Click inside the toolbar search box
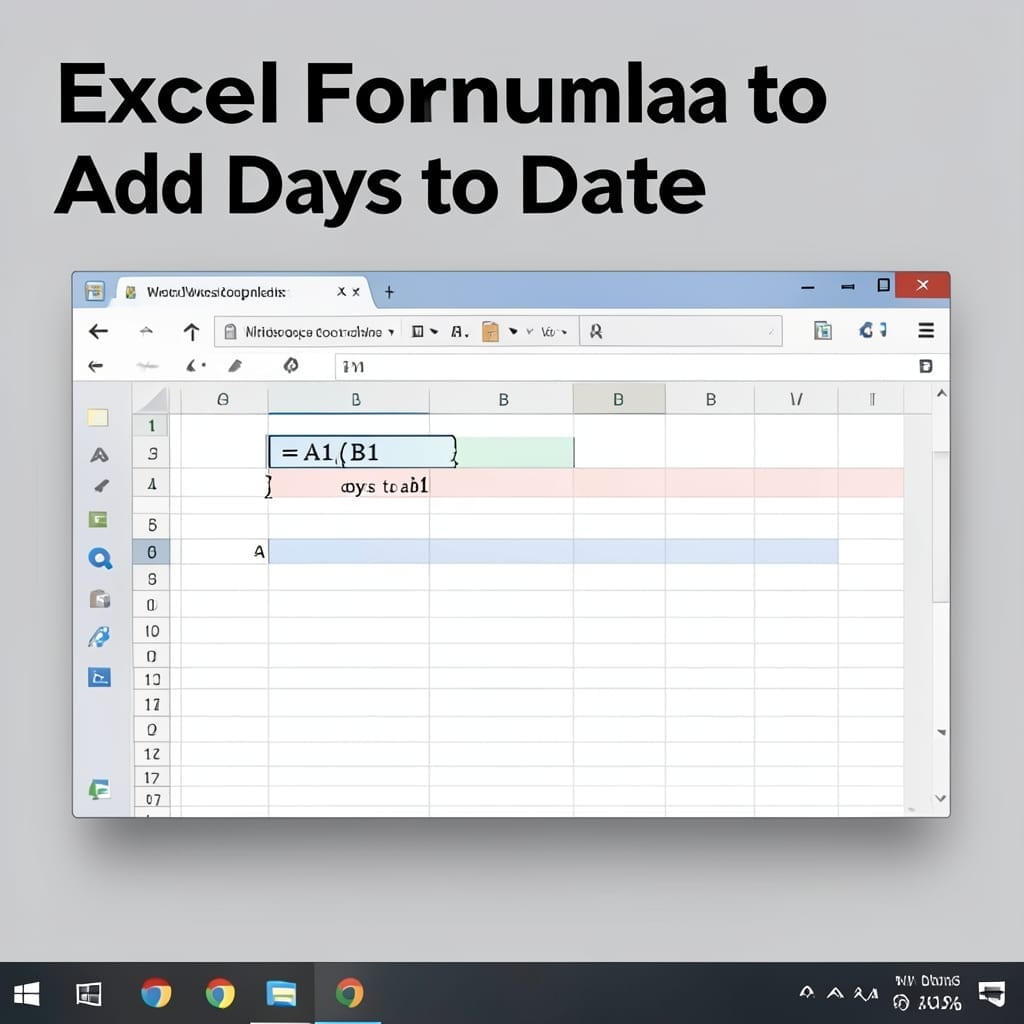This screenshot has height=1024, width=1024. (680, 332)
